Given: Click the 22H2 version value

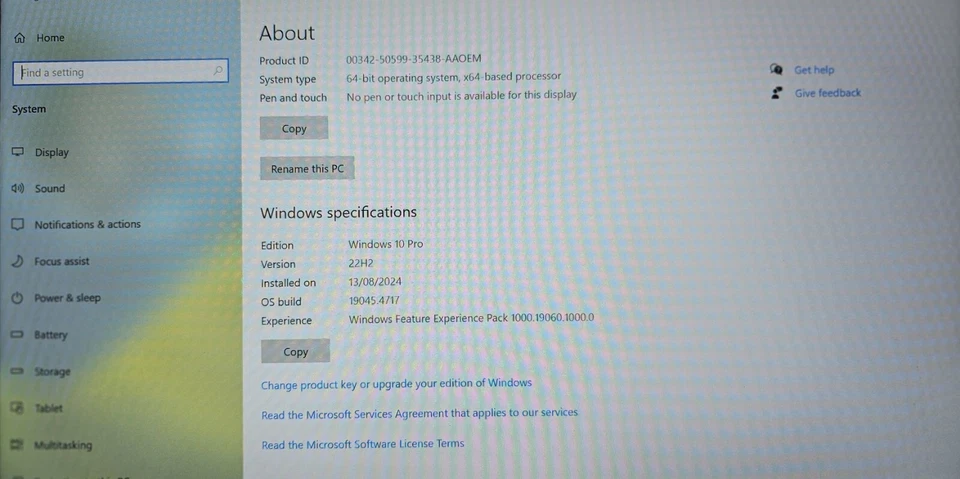Looking at the screenshot, I should (361, 263).
